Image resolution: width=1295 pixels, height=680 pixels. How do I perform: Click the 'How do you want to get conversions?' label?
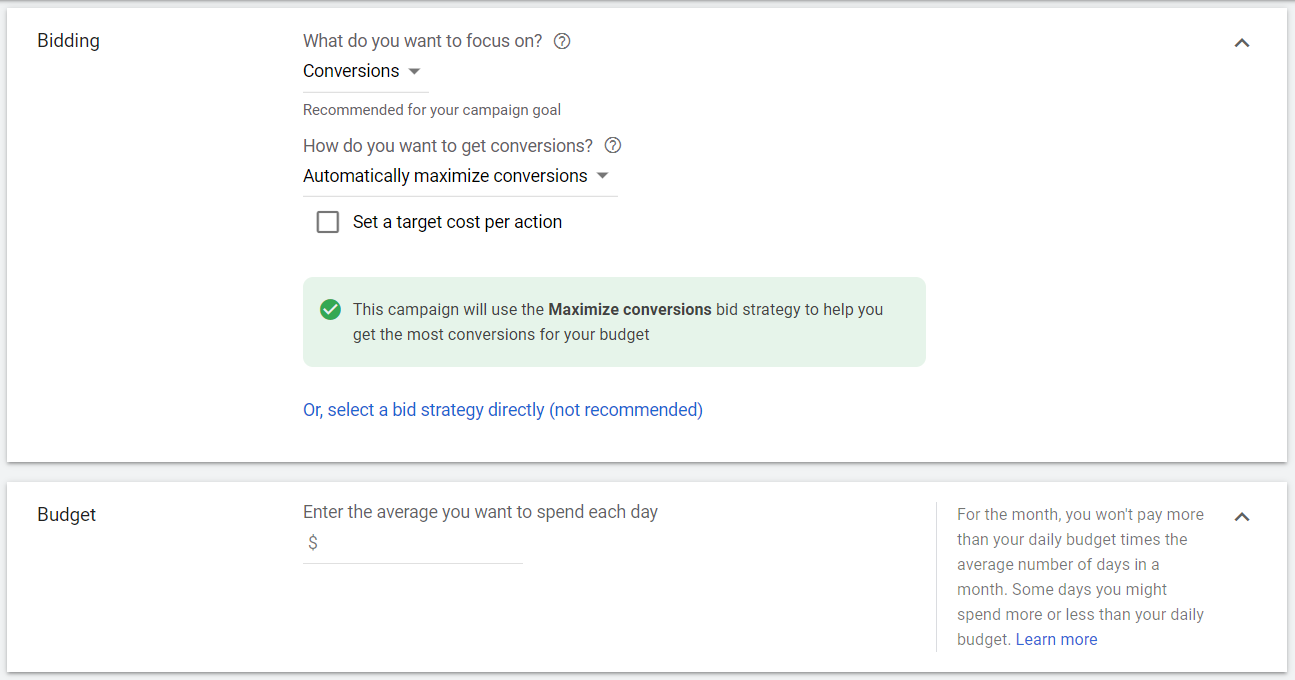point(448,146)
